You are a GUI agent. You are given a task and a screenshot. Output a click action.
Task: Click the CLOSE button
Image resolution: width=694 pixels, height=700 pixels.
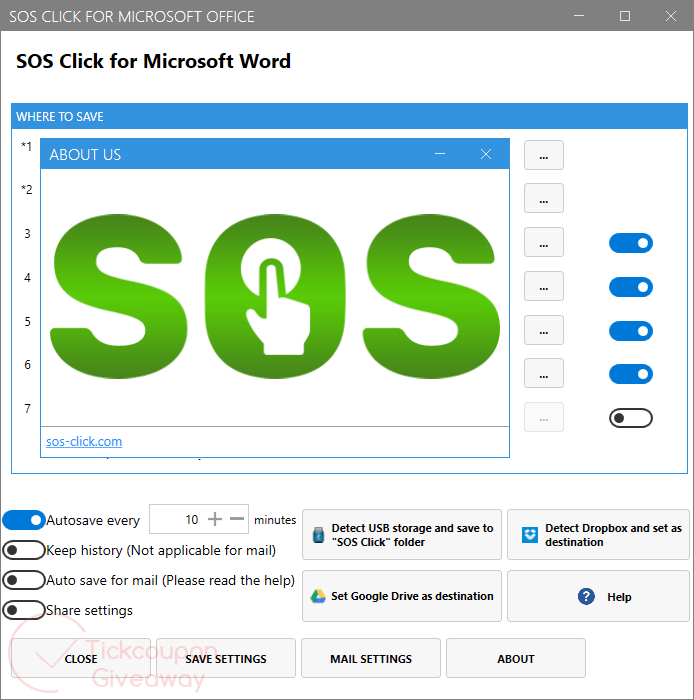[81, 658]
